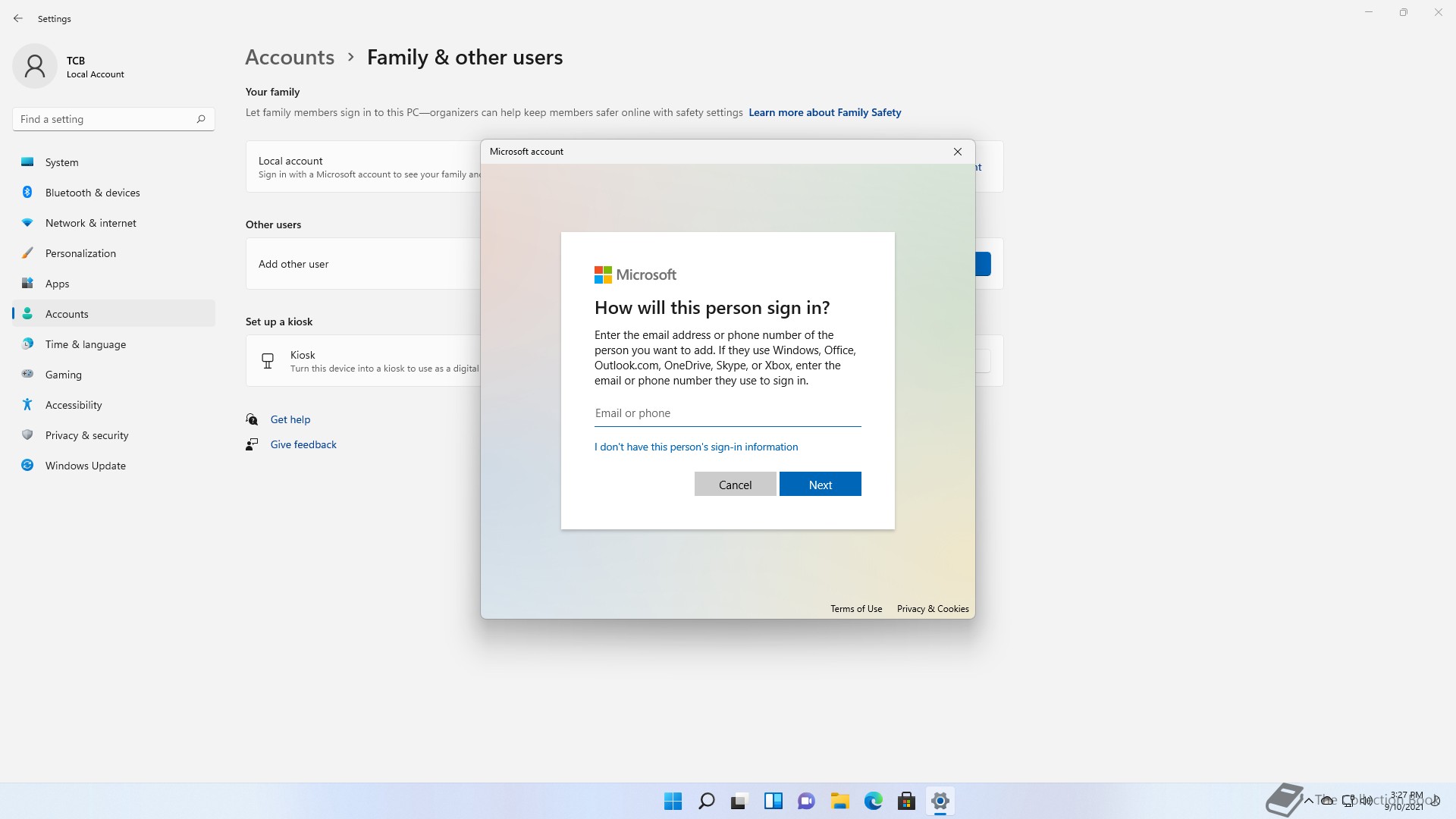Open Privacy & Cookies link

[933, 609]
